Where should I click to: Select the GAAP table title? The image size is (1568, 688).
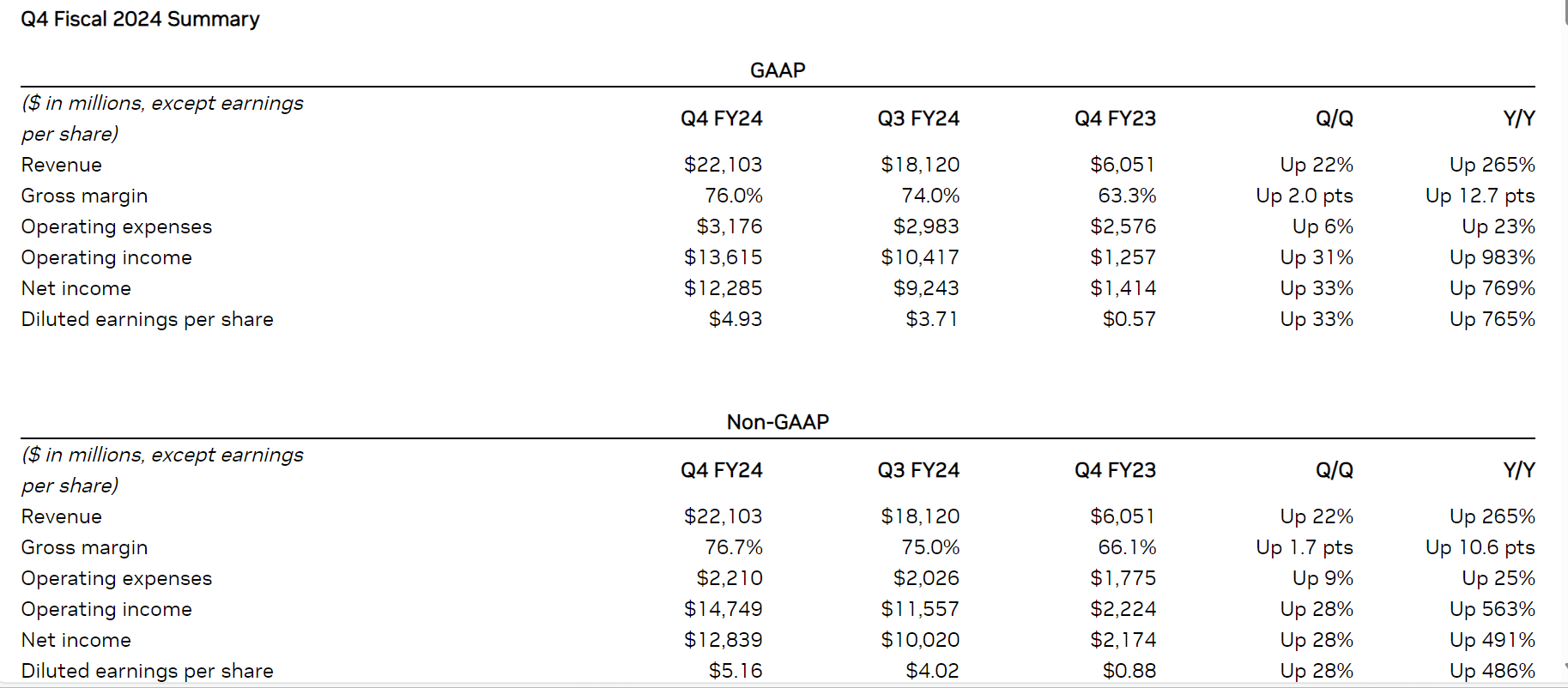point(778,70)
